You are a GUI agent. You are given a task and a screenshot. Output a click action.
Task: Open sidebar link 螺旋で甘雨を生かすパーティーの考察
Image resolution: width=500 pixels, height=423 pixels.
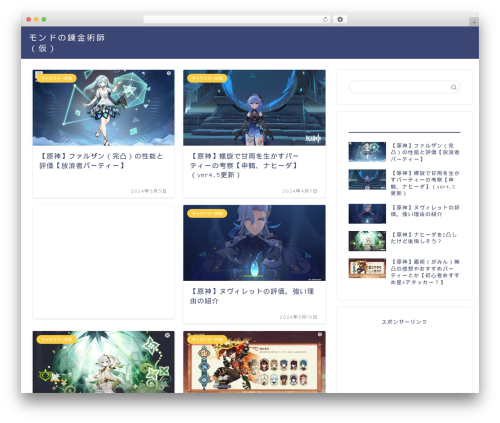point(425,183)
